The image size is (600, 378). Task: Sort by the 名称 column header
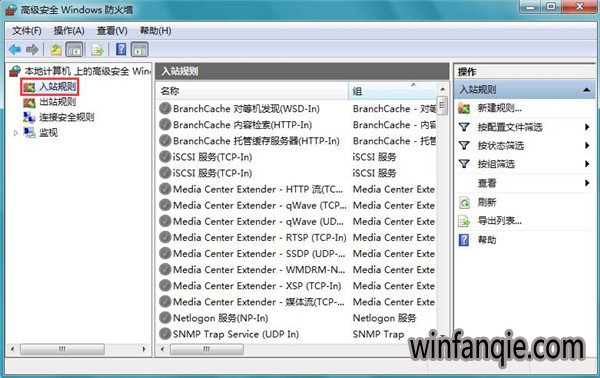pos(252,91)
